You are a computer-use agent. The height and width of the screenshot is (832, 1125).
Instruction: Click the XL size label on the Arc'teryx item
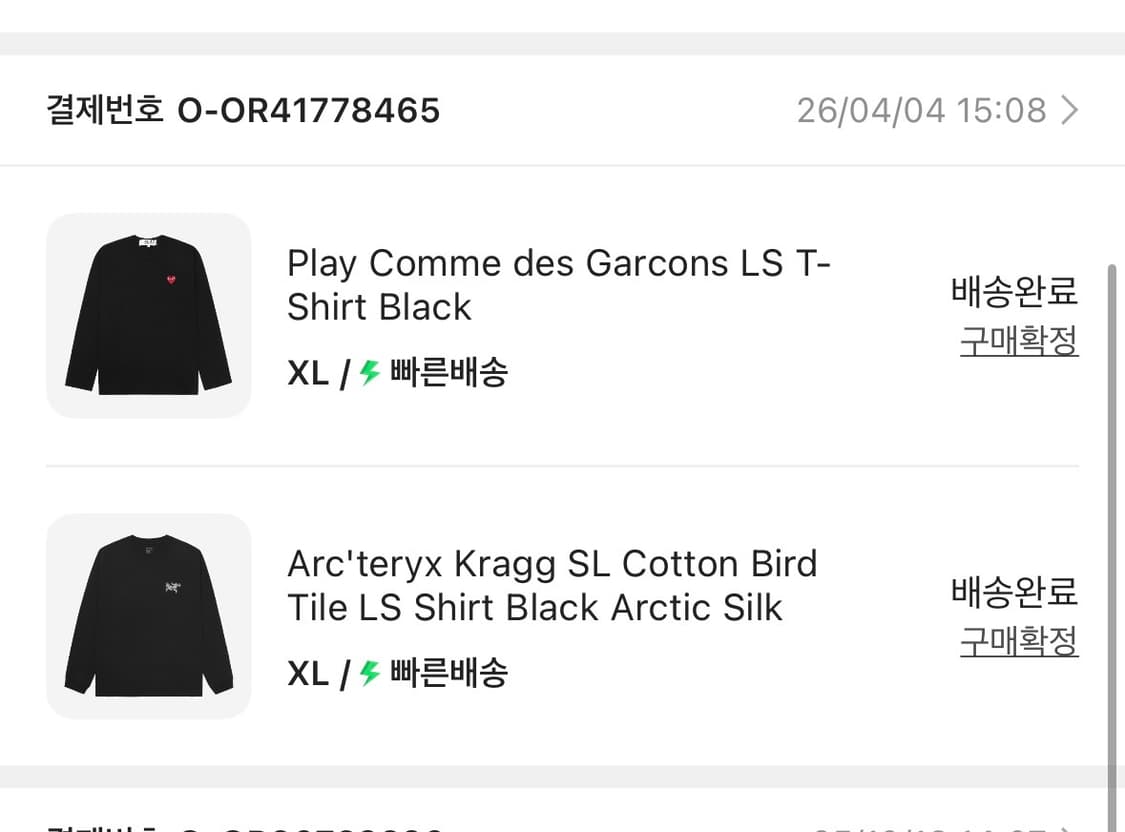point(305,673)
